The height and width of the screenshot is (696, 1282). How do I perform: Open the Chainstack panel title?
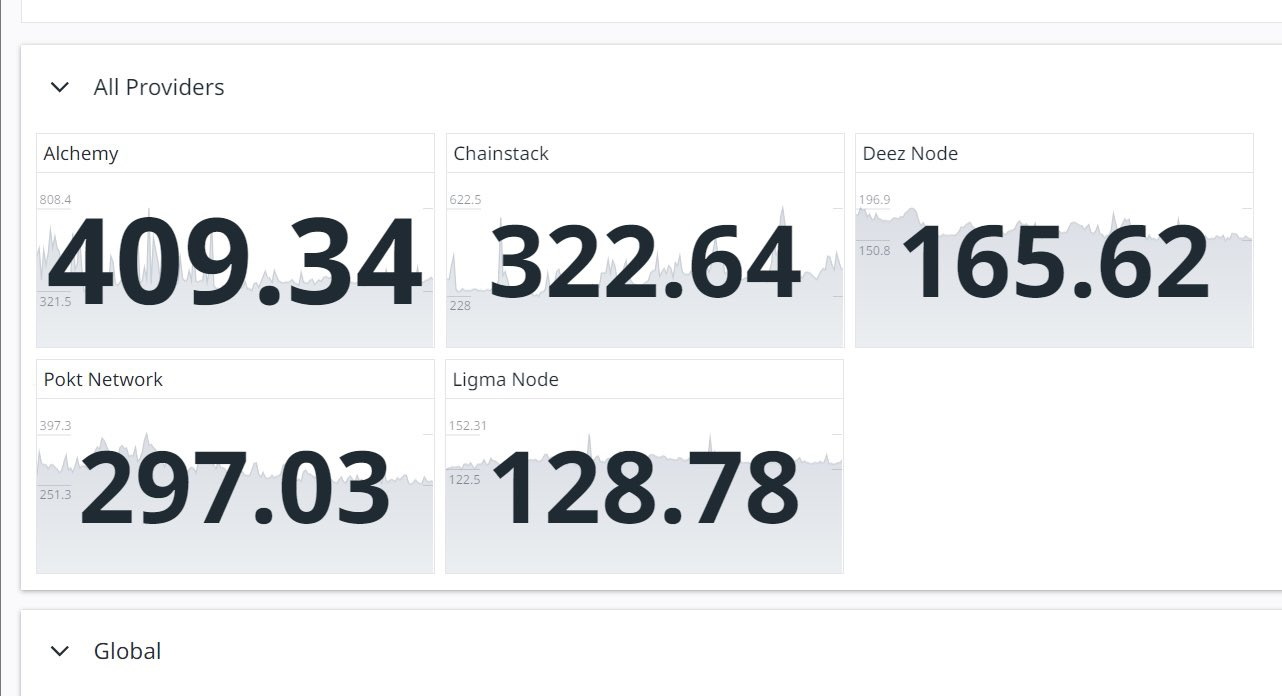point(501,154)
